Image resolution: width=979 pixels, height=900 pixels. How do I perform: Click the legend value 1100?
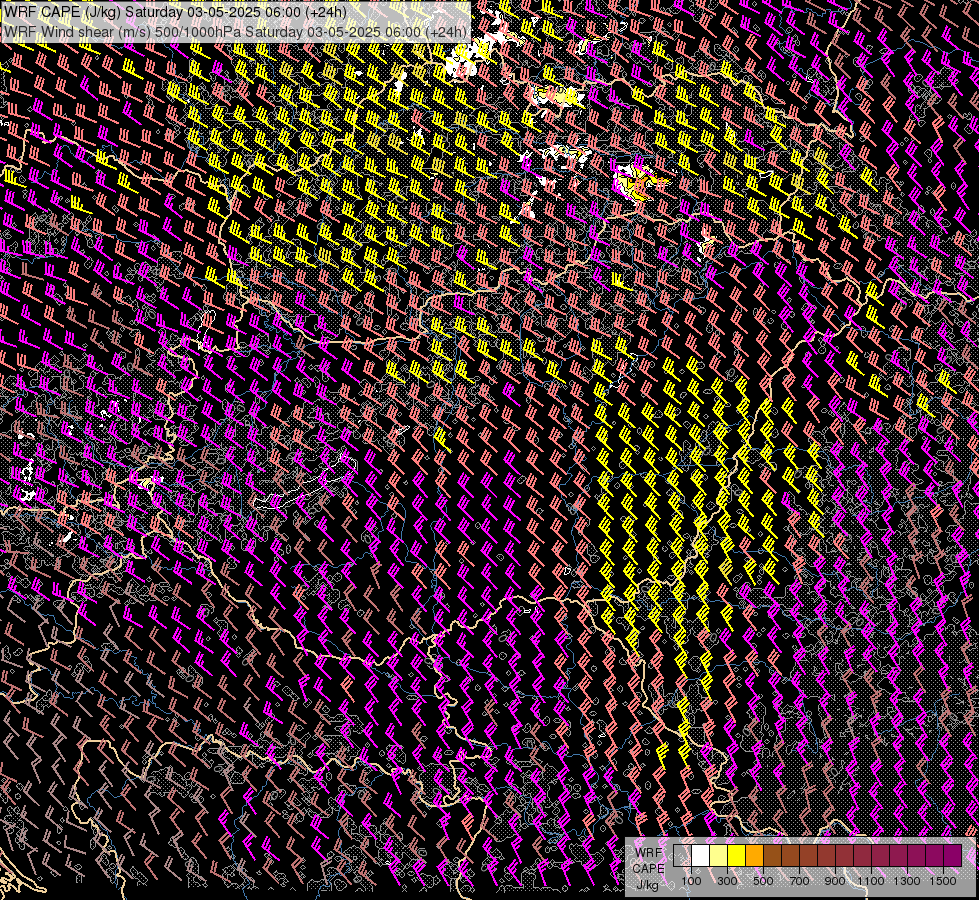point(870,881)
